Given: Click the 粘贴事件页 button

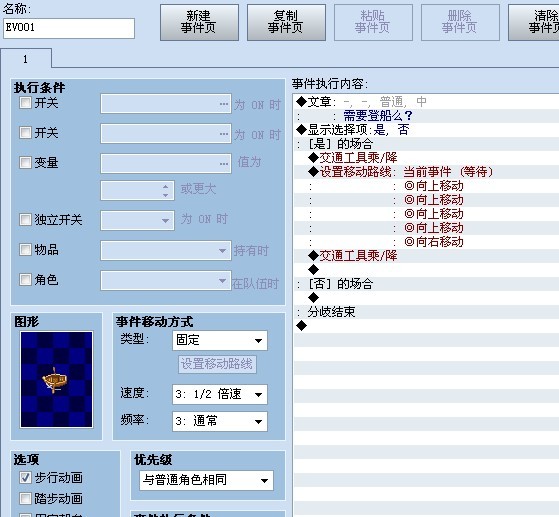Looking at the screenshot, I should pos(373,22).
